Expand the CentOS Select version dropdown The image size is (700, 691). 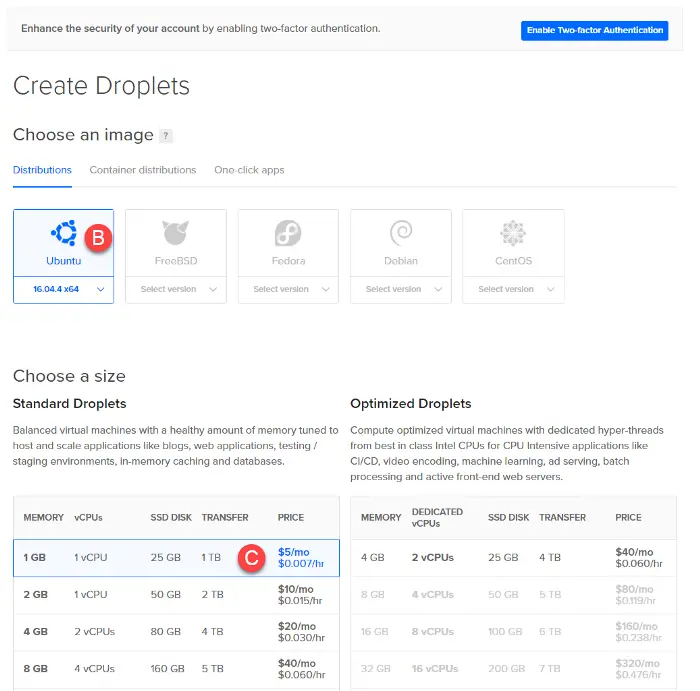pos(513,289)
